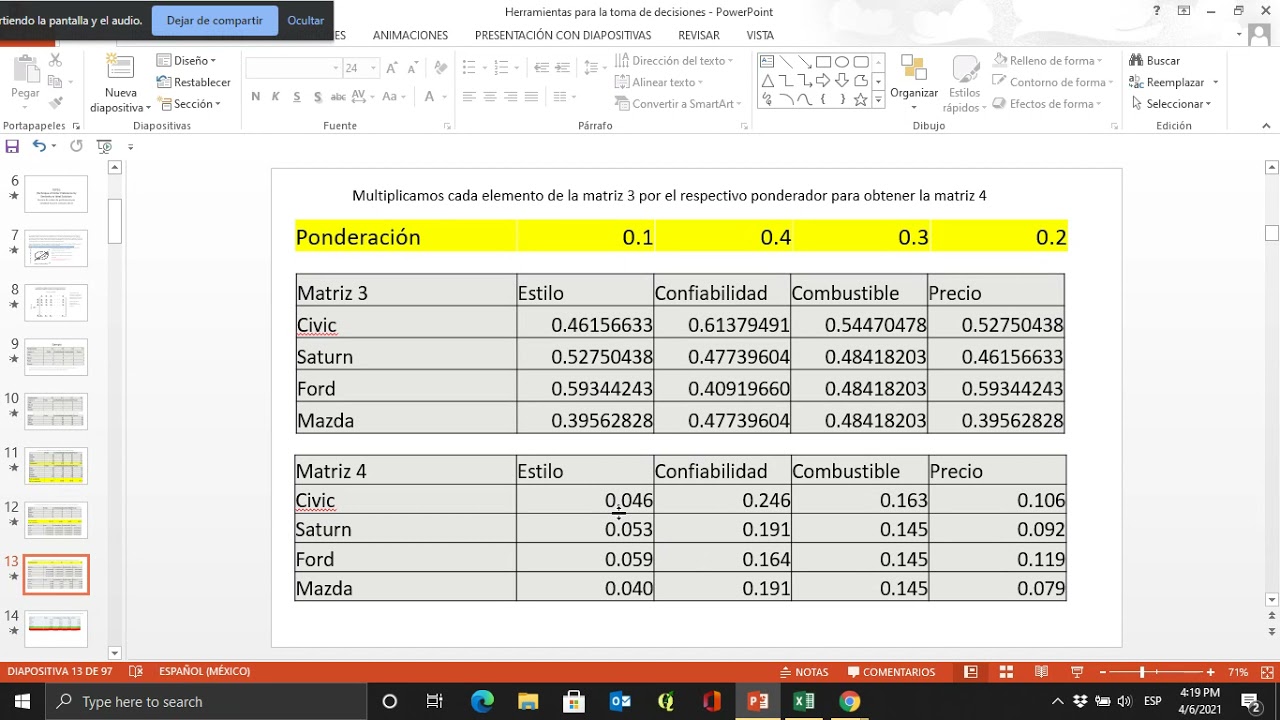Viewport: 1280px width, 720px height.
Task: Select slide 14 thumbnail
Action: coord(56,628)
